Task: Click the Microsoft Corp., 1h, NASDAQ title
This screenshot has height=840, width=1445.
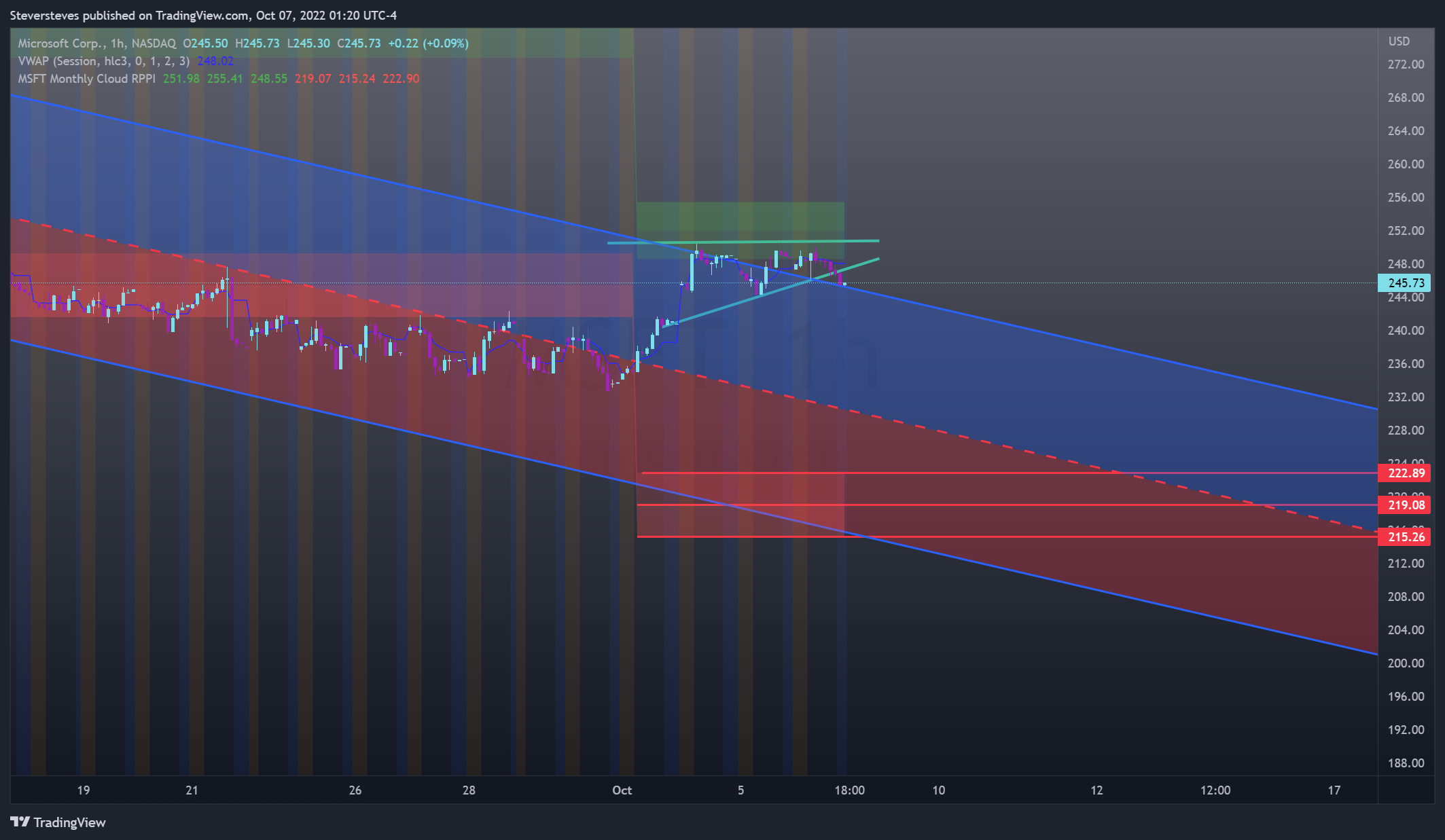Action: tap(97, 43)
